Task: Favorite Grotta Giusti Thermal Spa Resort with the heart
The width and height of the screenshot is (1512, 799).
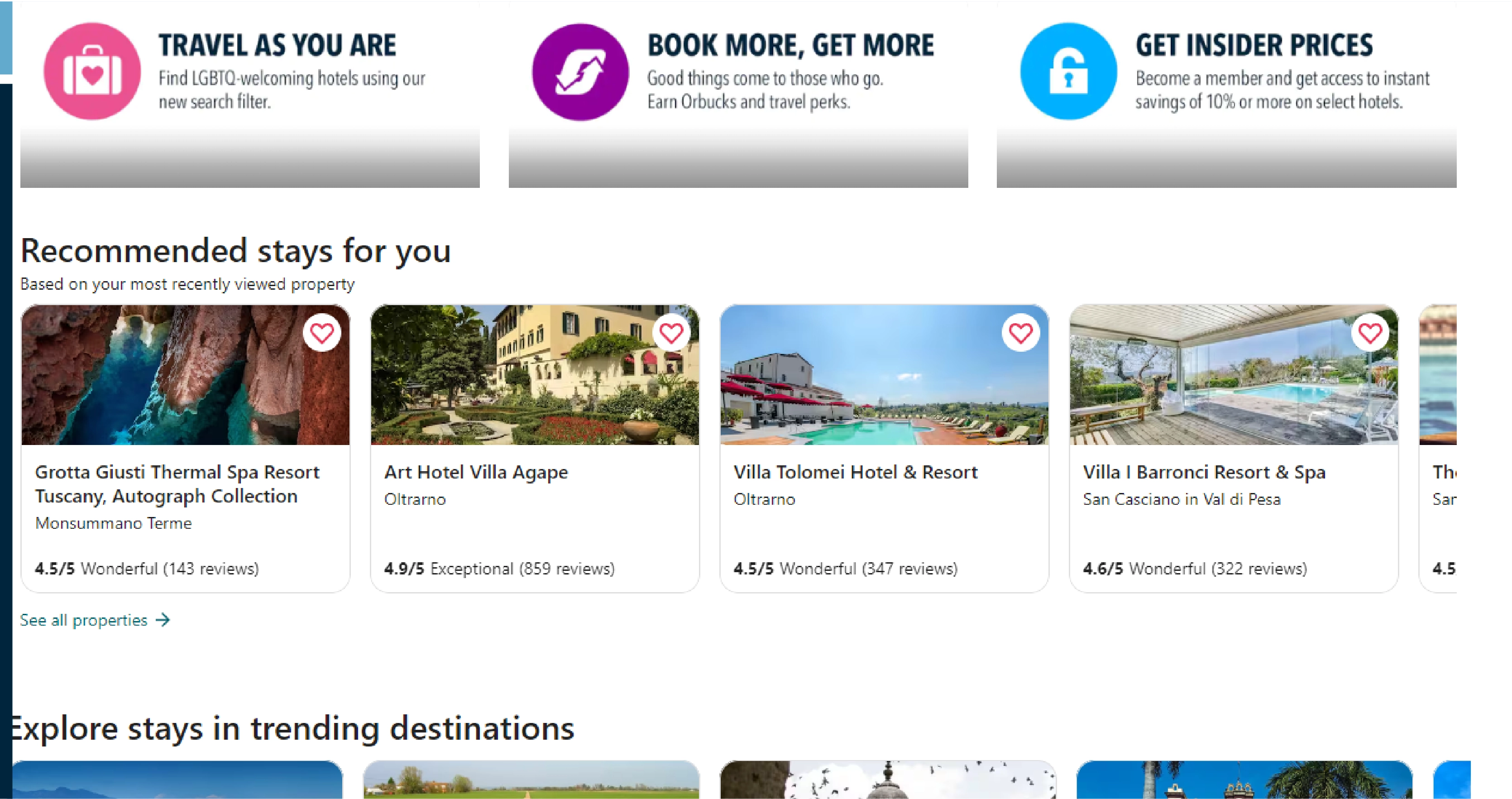Action: point(321,332)
